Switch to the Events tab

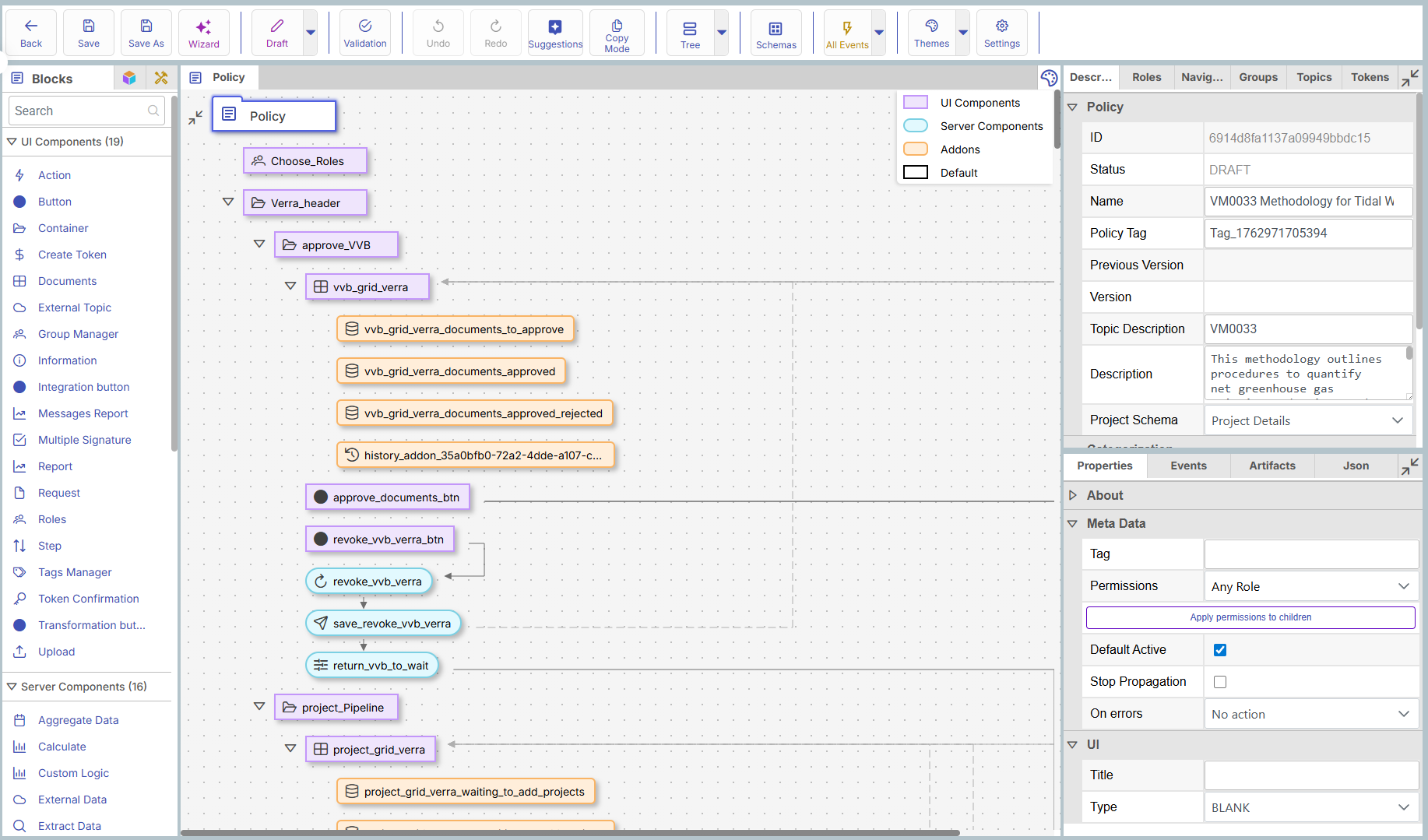1188,466
